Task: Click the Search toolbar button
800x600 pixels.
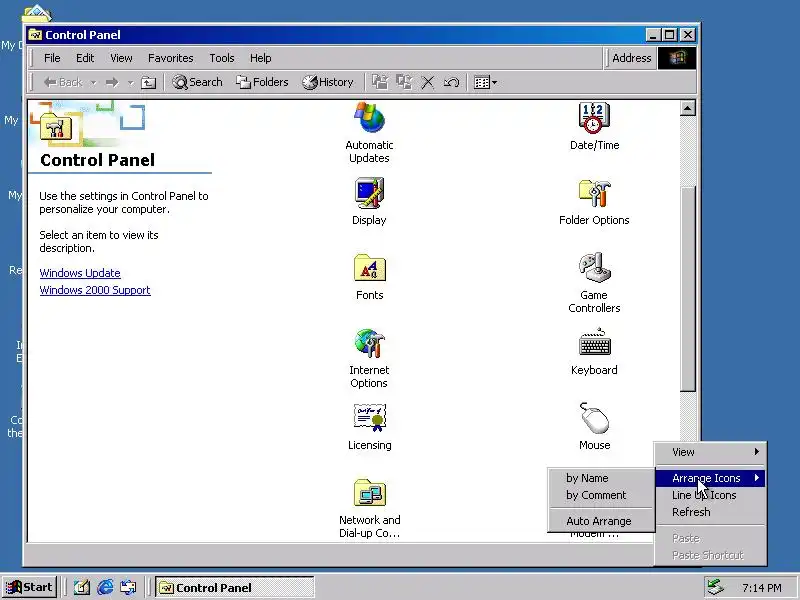Action: 197,82
